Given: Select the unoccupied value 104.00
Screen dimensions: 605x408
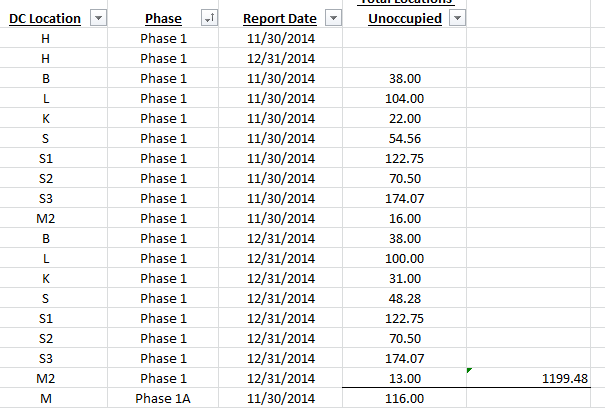Looking at the screenshot, I should pos(405,98).
